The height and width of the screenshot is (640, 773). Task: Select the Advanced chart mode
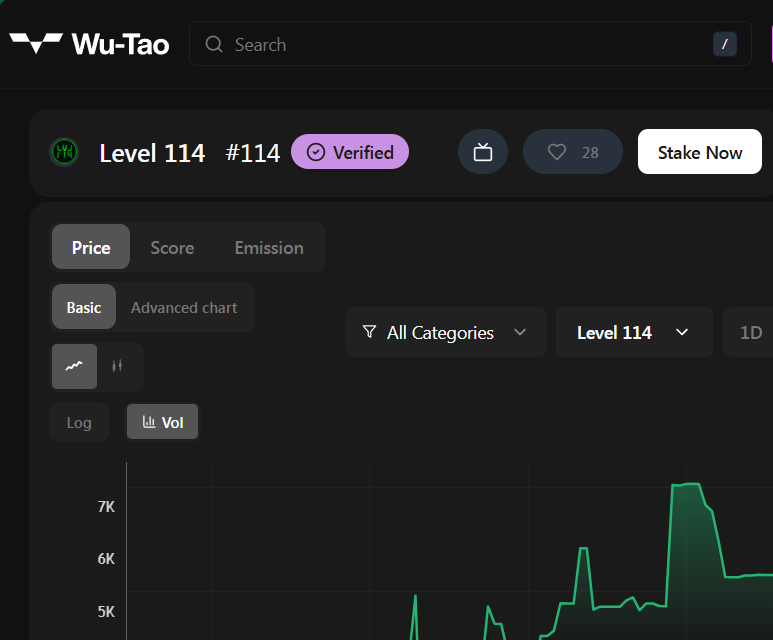184,307
